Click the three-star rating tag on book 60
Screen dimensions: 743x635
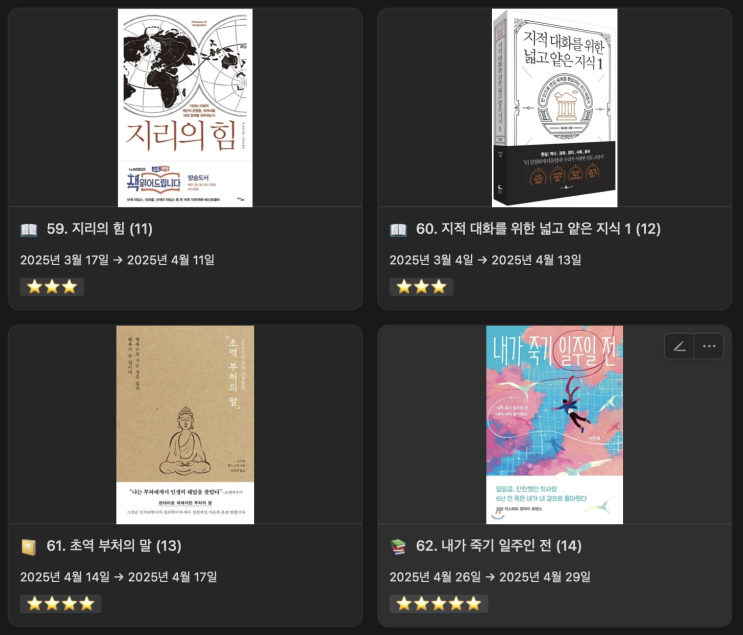(421, 287)
